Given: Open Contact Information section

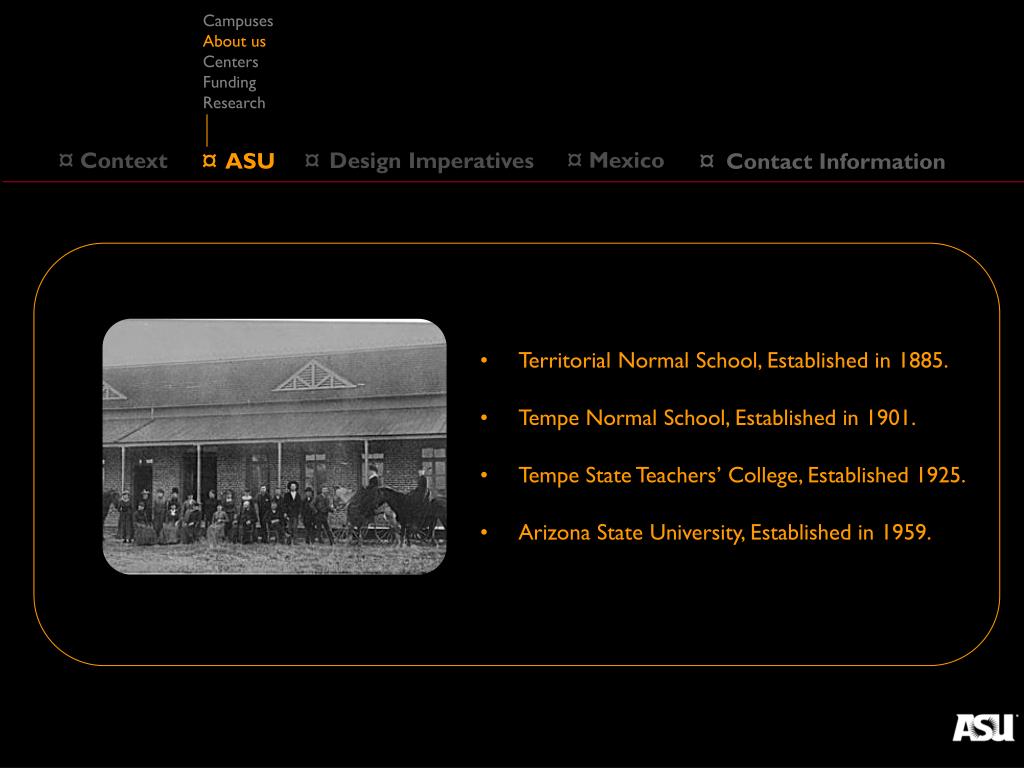Looking at the screenshot, I should [x=835, y=161].
